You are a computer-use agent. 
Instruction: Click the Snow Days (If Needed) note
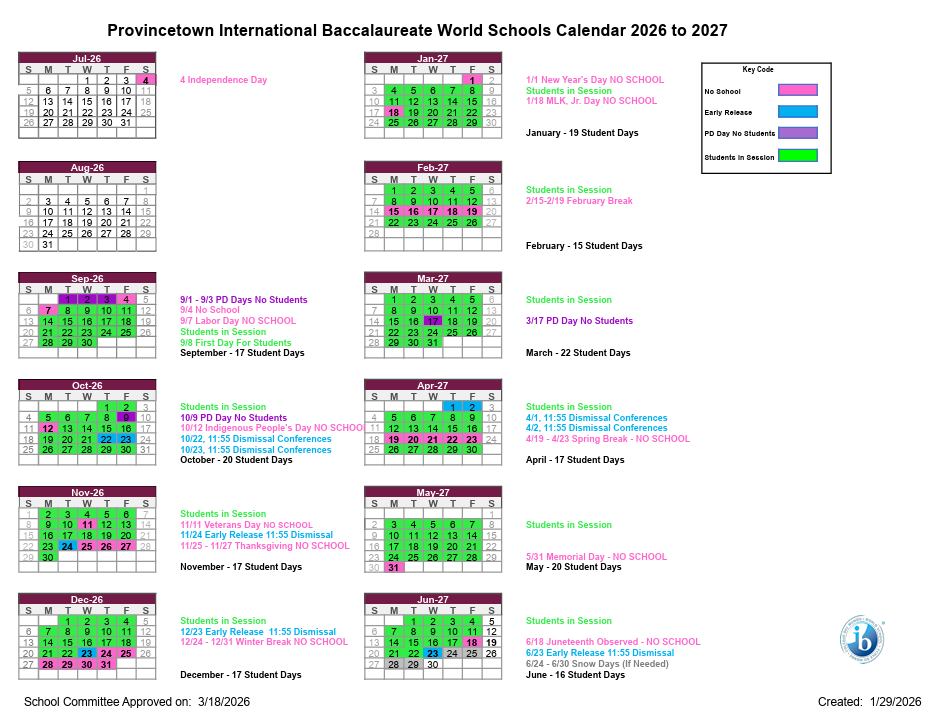[597, 664]
